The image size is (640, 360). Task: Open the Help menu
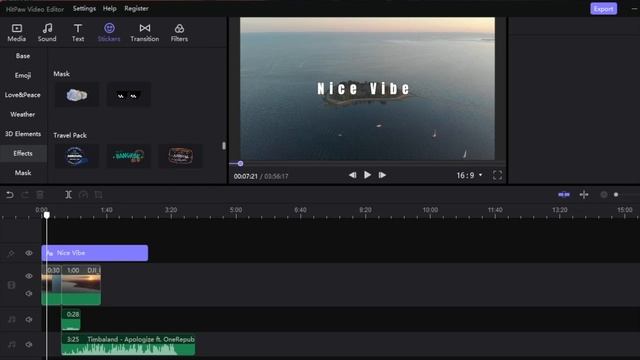[x=109, y=9]
